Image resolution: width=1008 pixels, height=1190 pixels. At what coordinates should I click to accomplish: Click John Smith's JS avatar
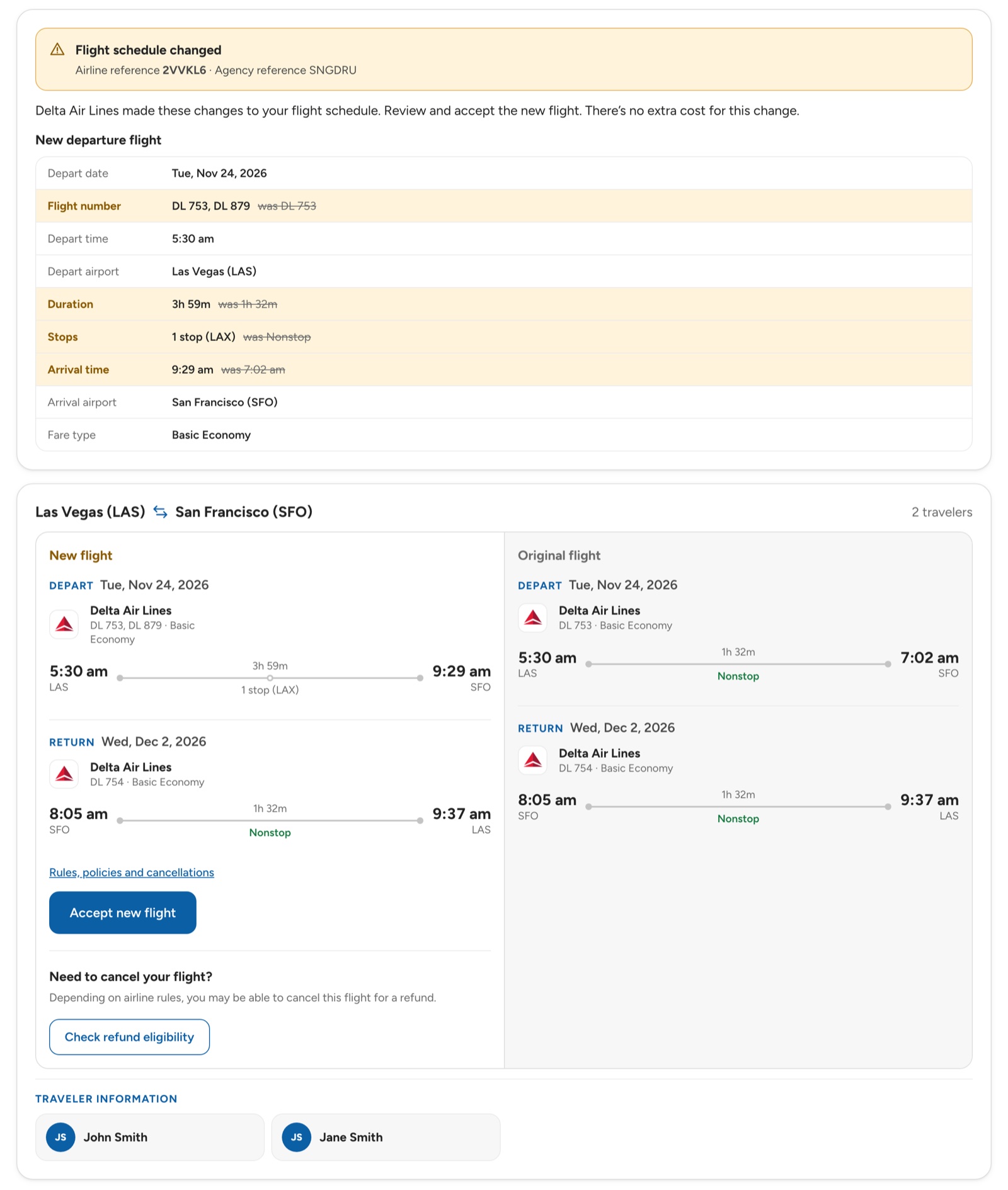click(60, 1137)
